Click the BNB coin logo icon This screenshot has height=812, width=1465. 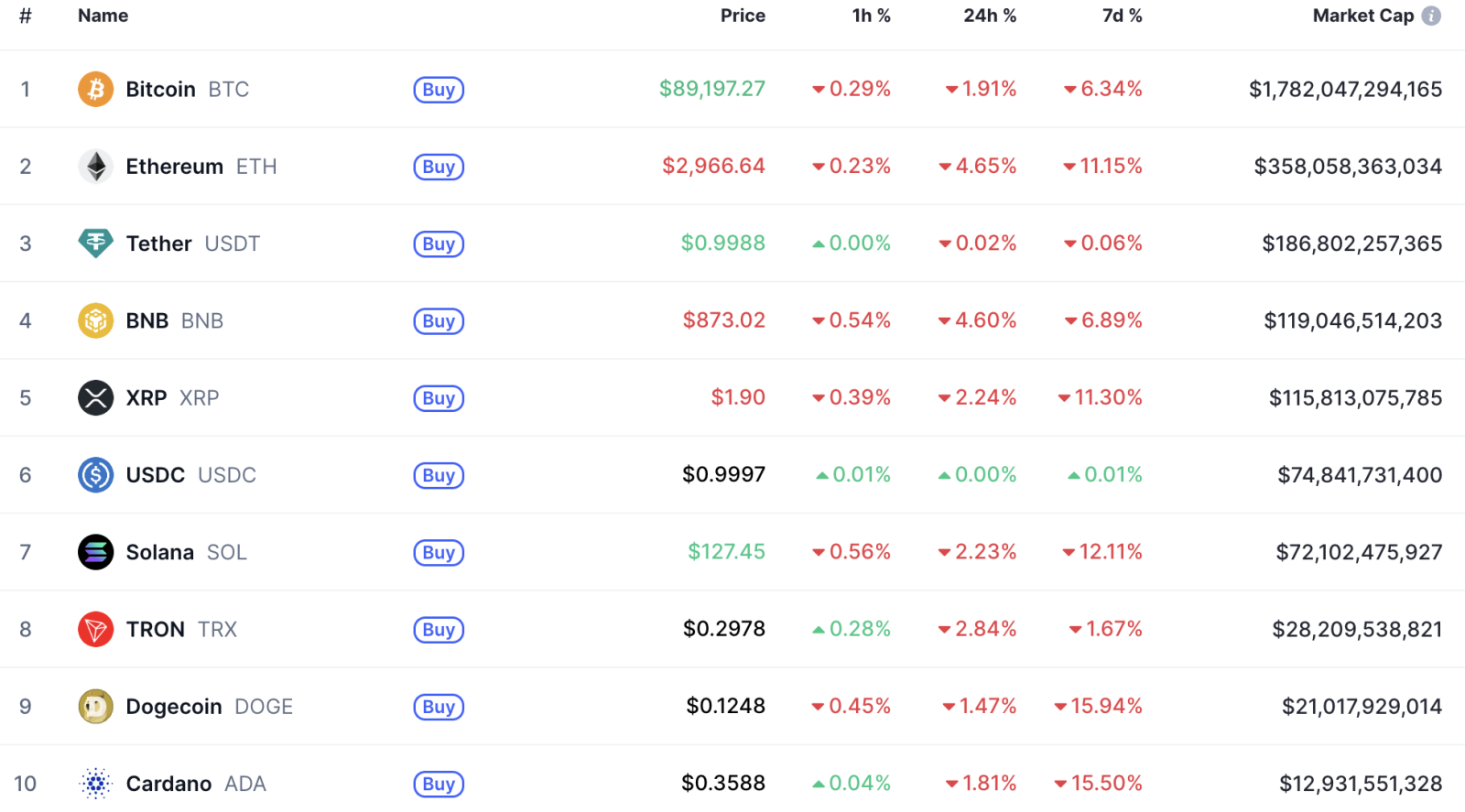click(95, 320)
